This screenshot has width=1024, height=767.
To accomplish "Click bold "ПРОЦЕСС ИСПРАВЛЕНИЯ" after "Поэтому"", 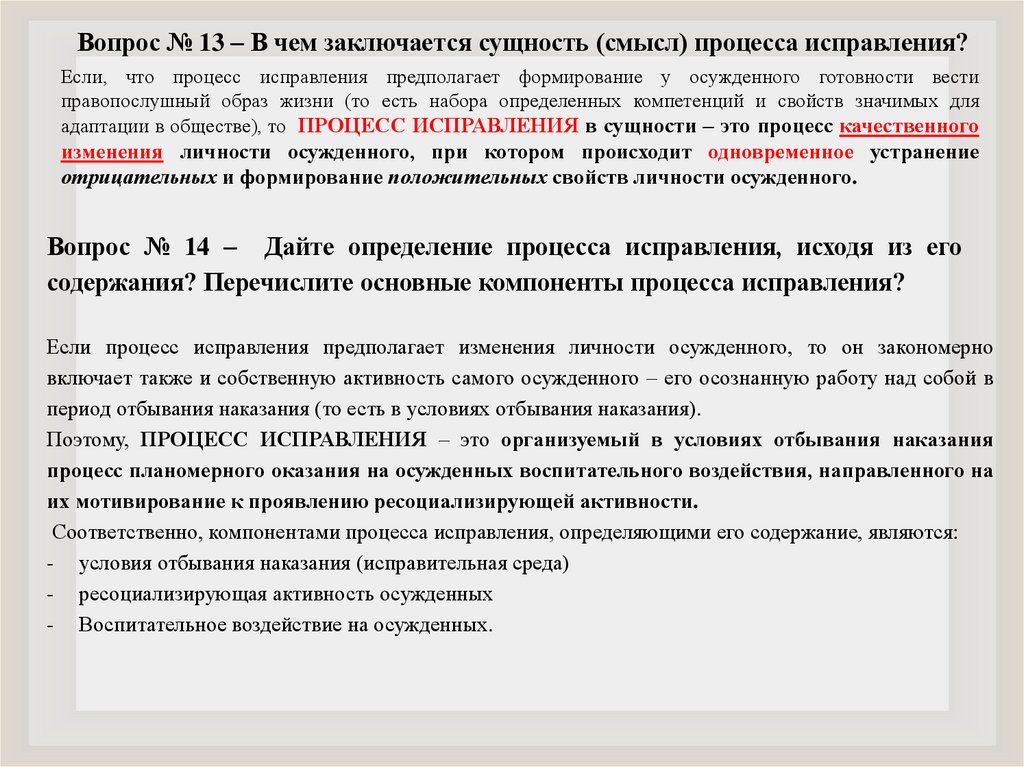I will [283, 440].
